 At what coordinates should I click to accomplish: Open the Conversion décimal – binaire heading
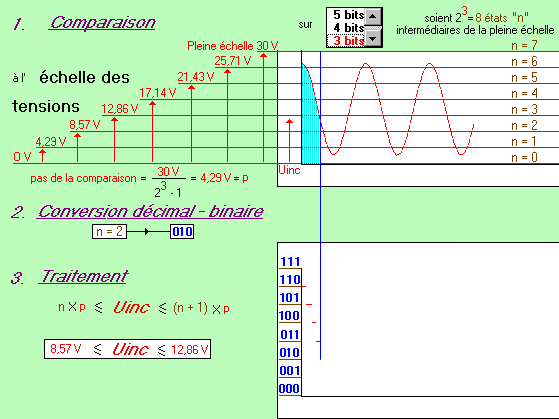click(x=150, y=211)
